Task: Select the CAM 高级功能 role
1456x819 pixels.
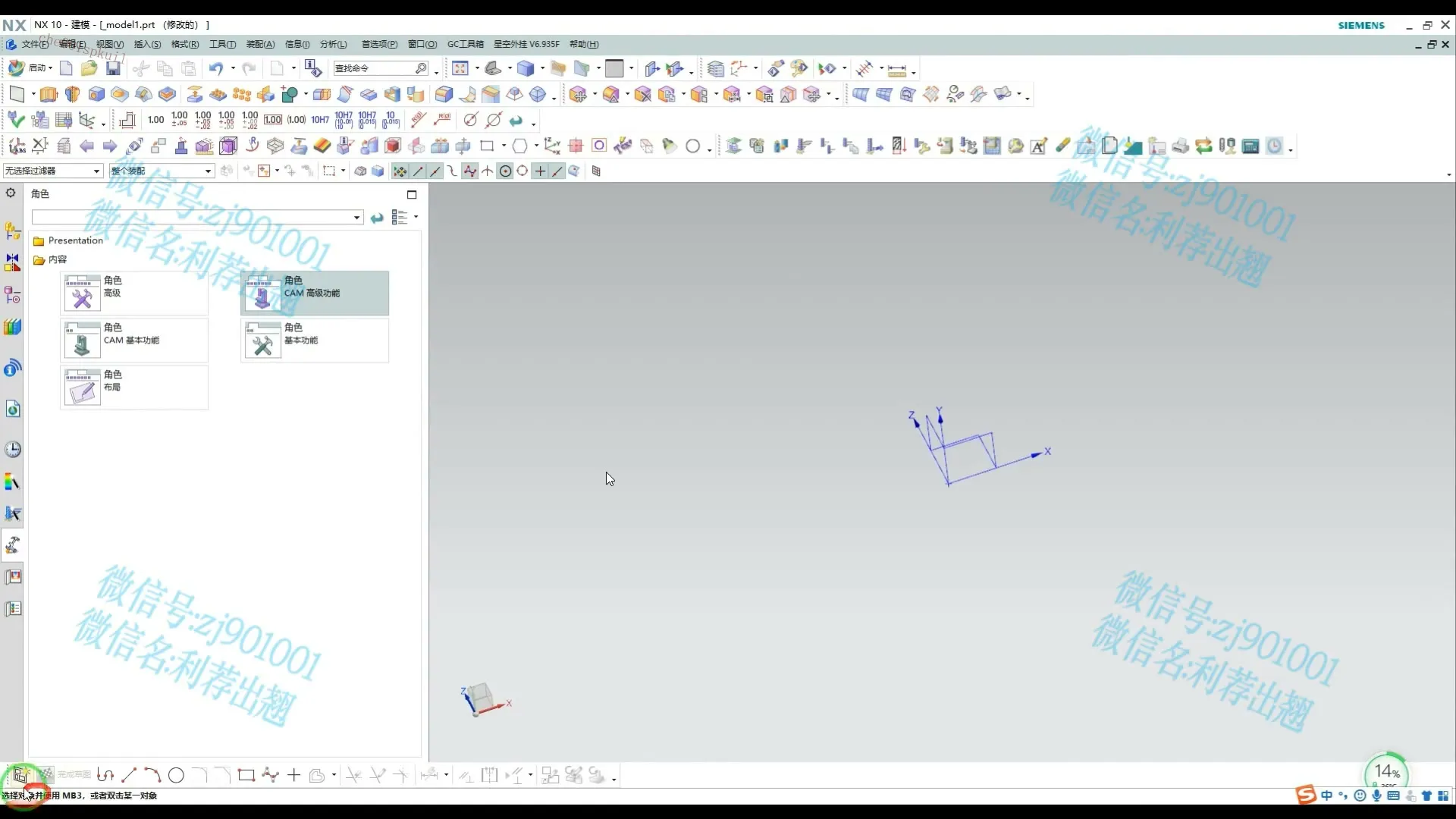Action: coord(315,293)
